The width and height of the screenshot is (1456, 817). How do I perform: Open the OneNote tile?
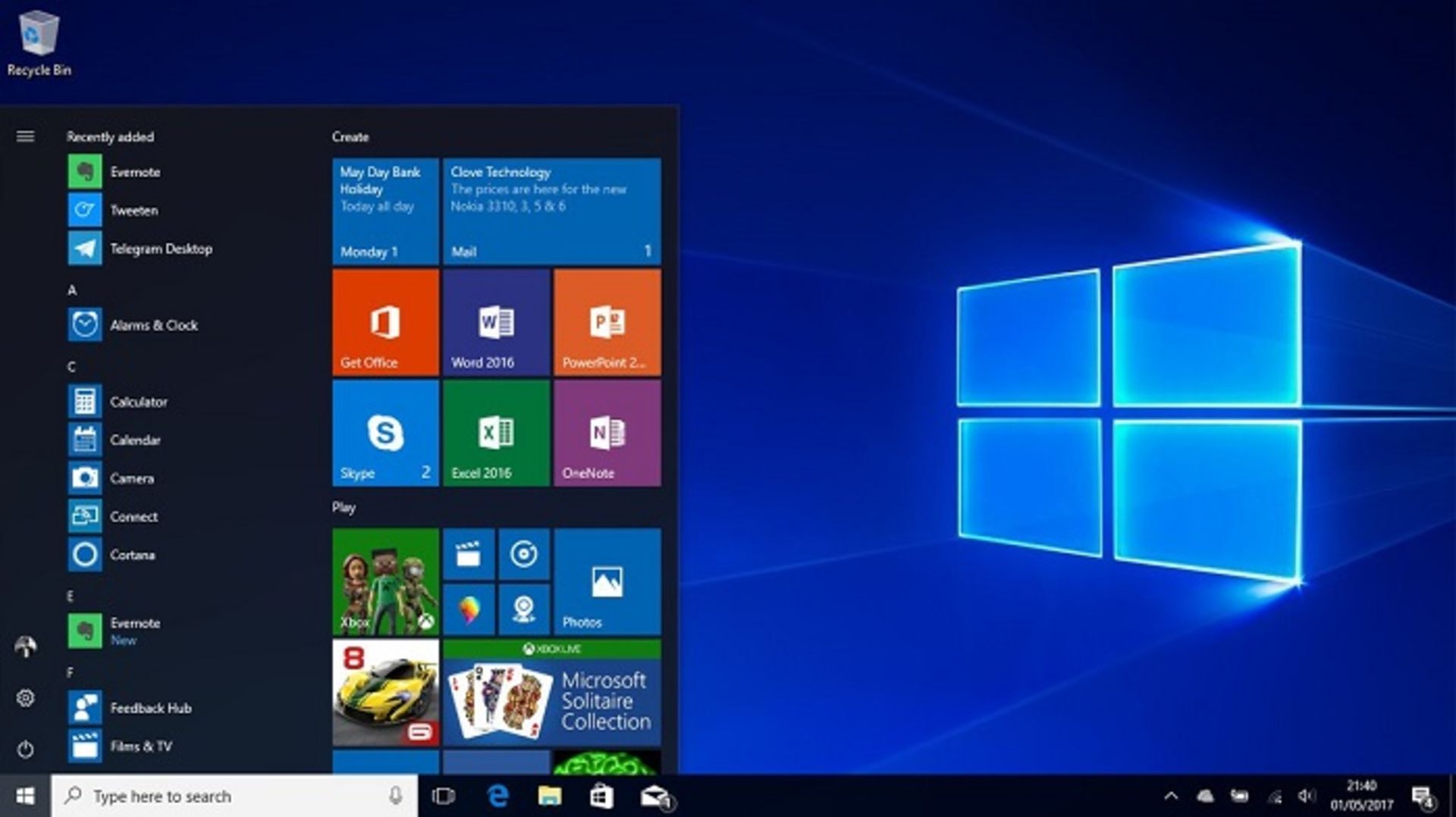(607, 434)
